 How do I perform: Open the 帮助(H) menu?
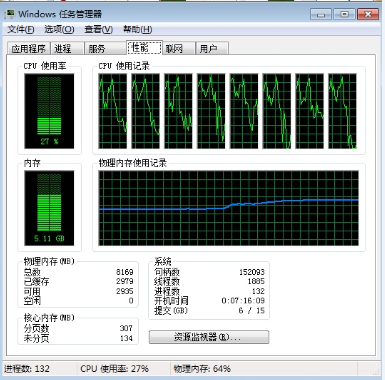pos(137,29)
